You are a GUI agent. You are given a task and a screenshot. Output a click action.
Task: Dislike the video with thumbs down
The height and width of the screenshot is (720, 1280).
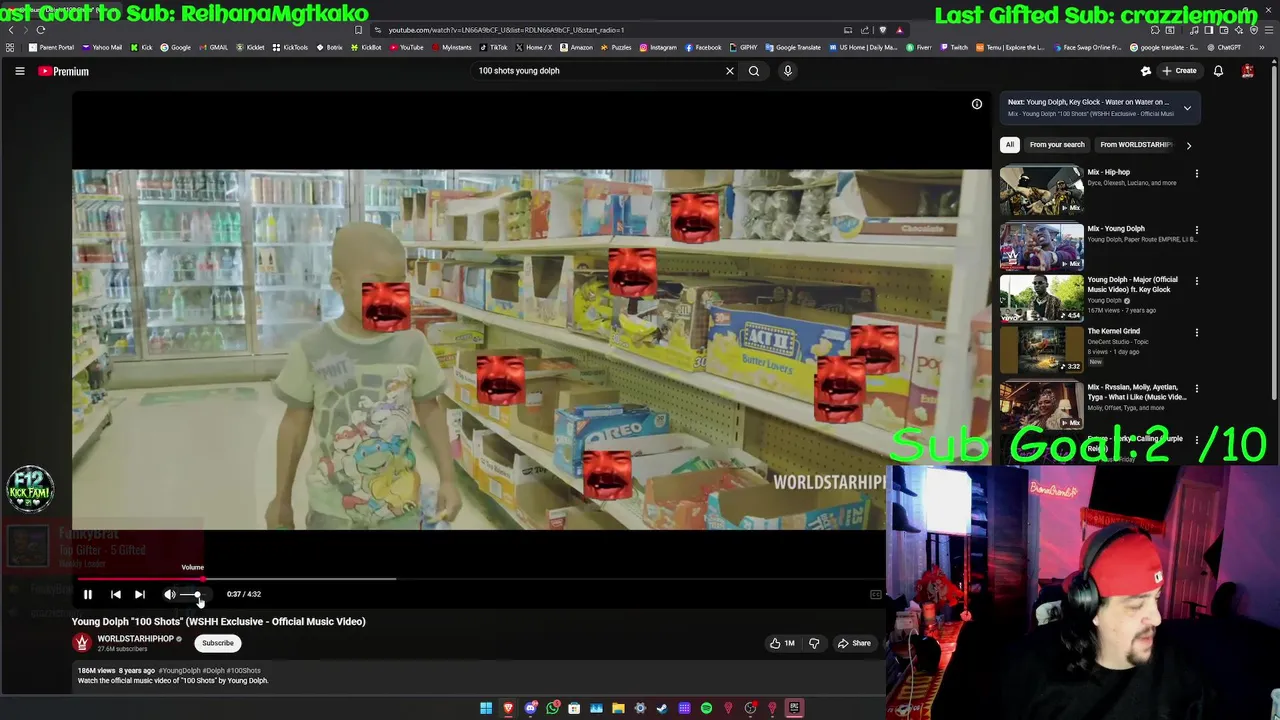(814, 643)
